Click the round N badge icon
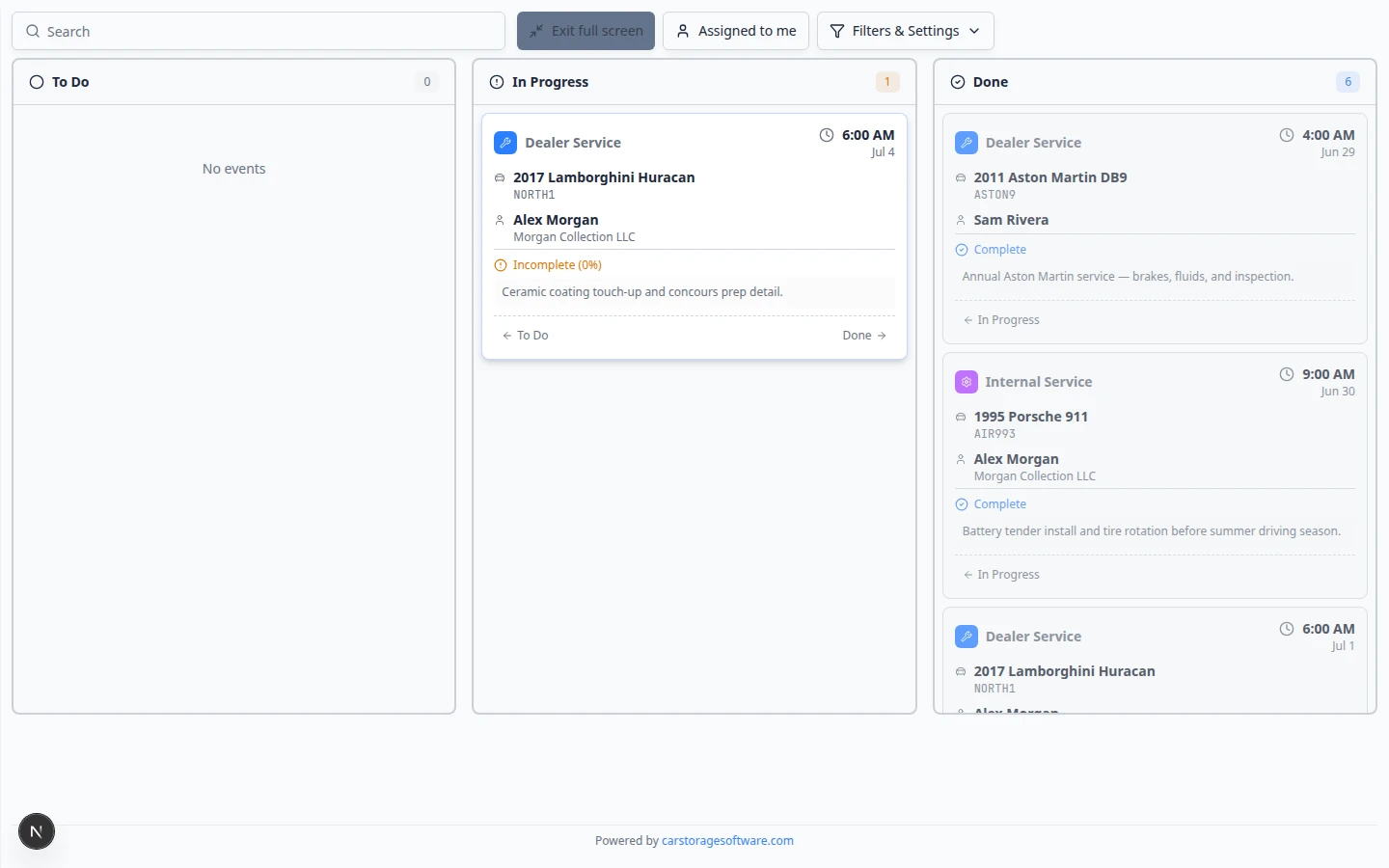 [x=37, y=831]
